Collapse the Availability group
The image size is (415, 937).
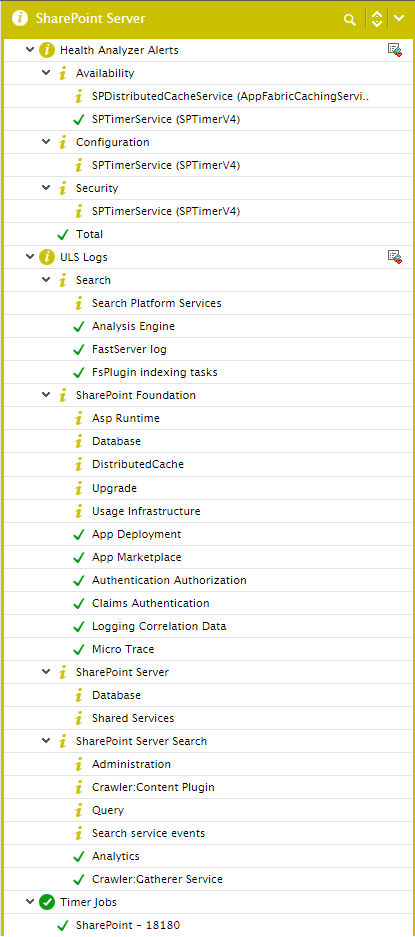click(46, 74)
